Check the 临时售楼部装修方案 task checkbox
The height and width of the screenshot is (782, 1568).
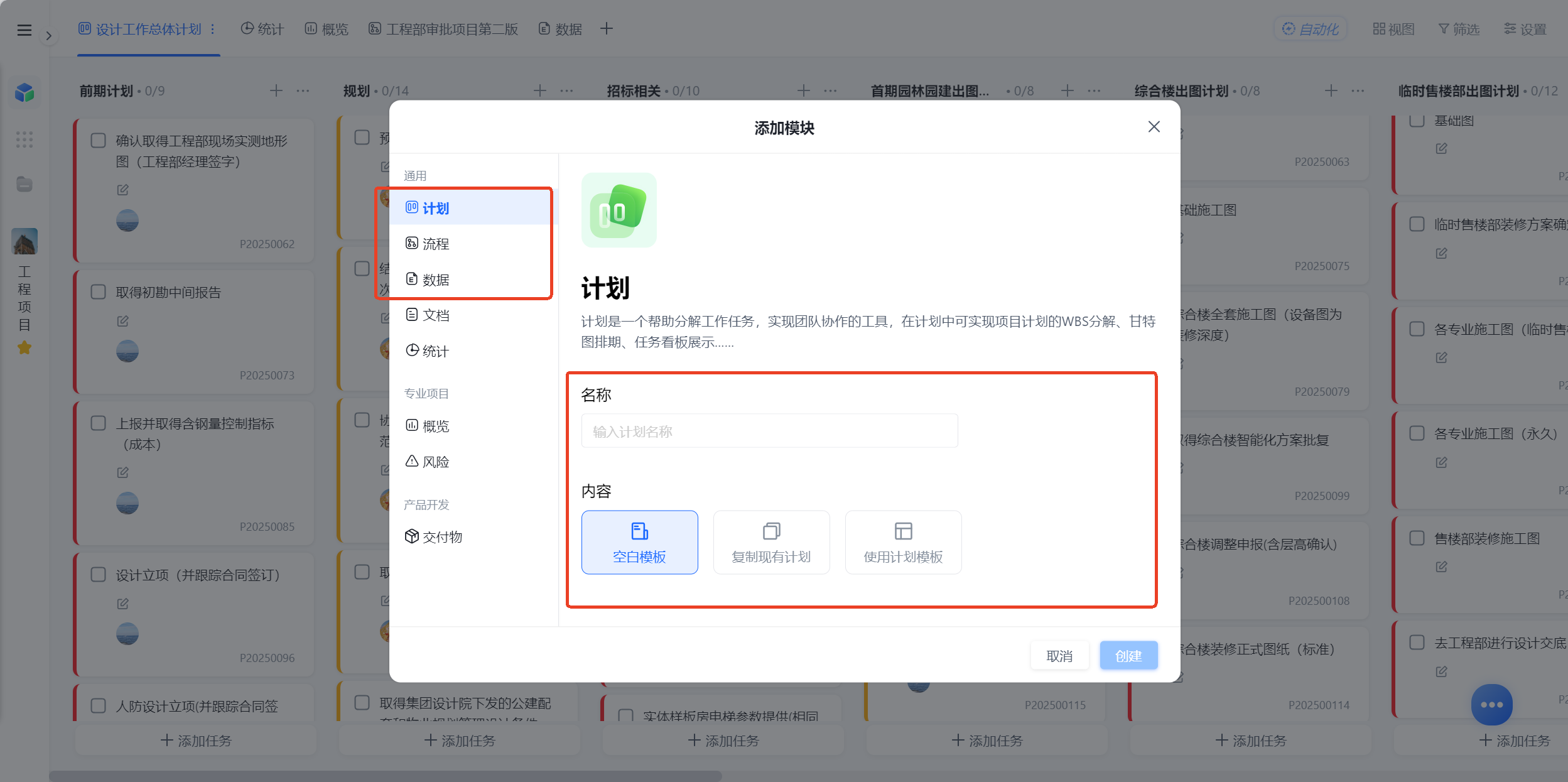(1417, 224)
